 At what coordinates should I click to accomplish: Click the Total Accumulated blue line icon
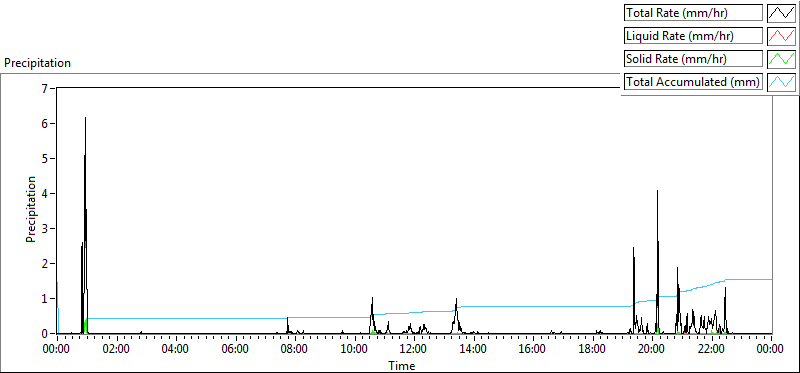coord(781,82)
